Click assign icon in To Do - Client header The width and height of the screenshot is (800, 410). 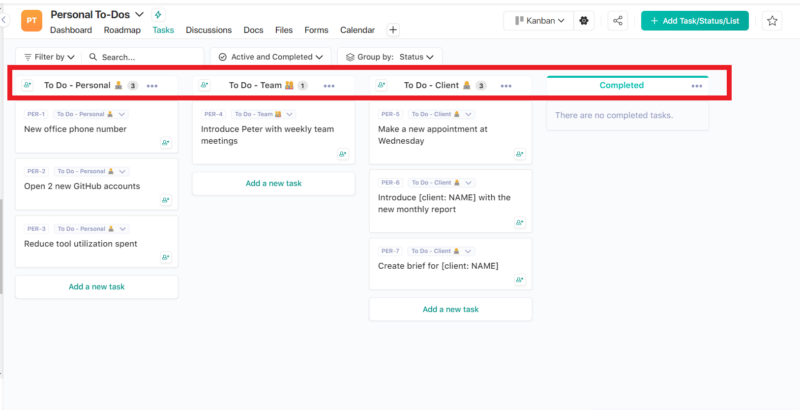pyautogui.click(x=381, y=85)
